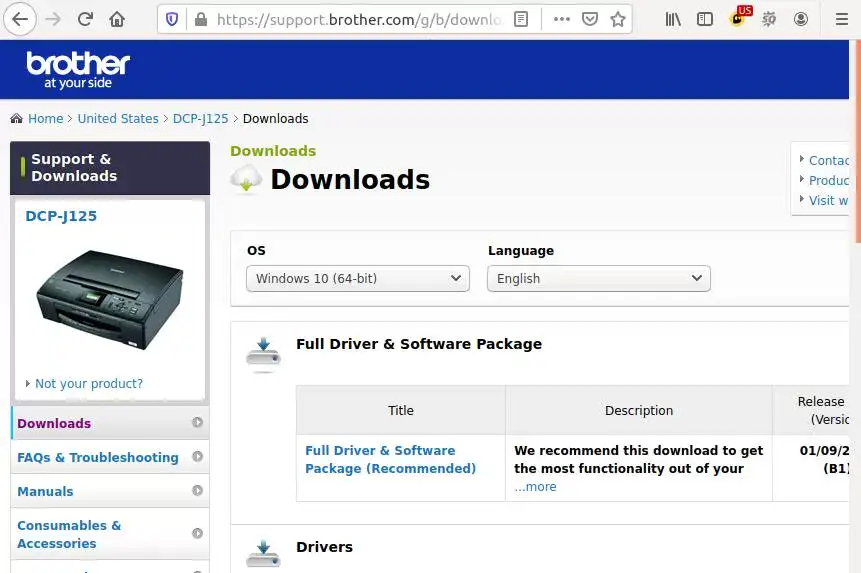
Task: Click the partially visible Contact link
Action: [829, 160]
